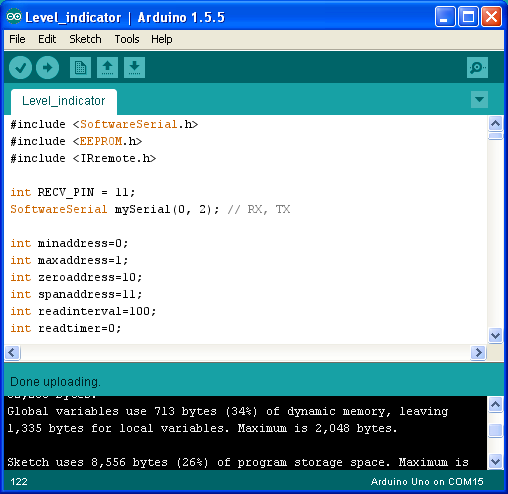Click the console scroll-down arrow
This screenshot has height=494, width=508.
[496, 462]
